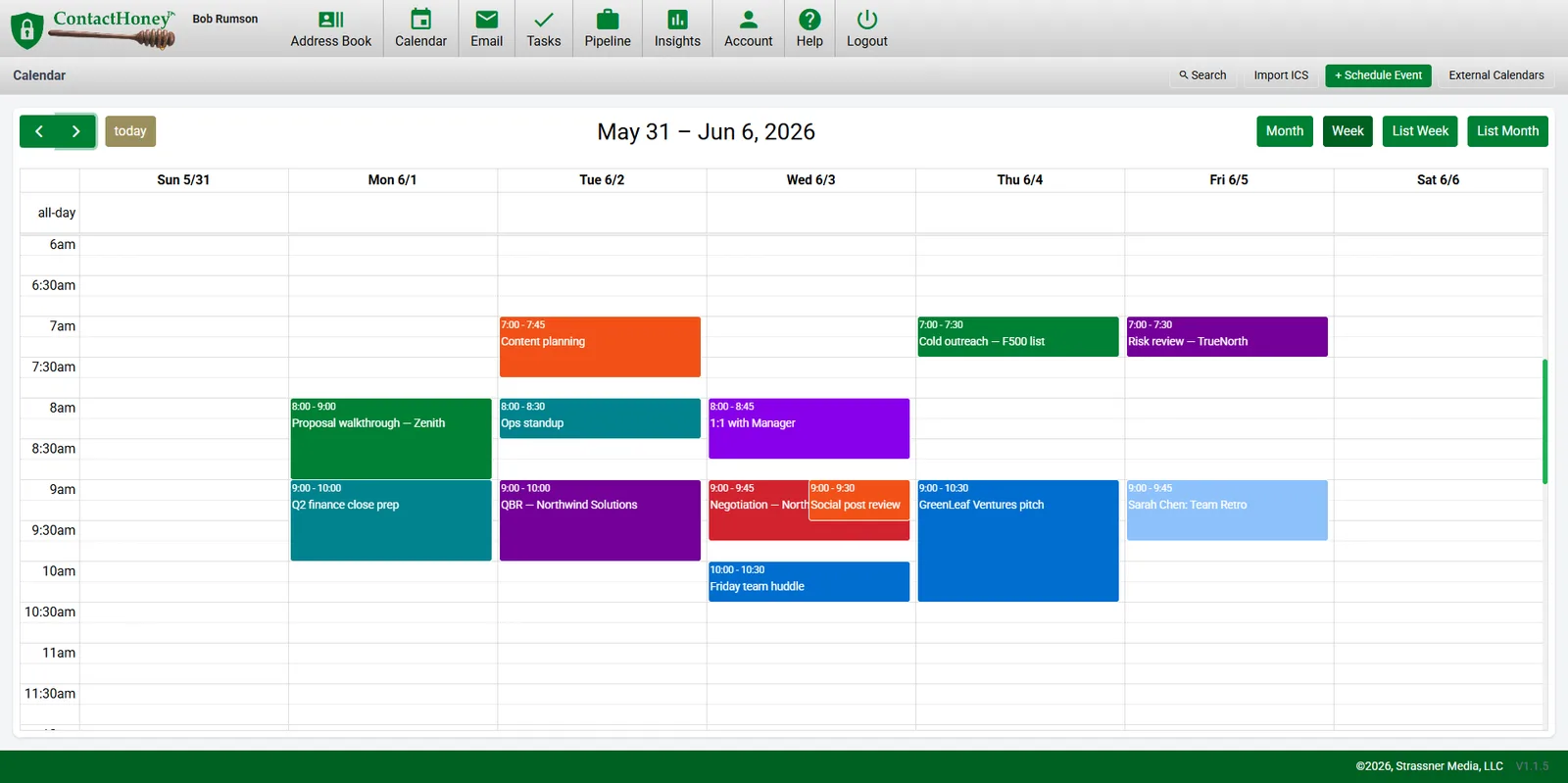Viewport: 1568px width, 783px height.
Task: Open Content planning event
Action: pyautogui.click(x=600, y=347)
